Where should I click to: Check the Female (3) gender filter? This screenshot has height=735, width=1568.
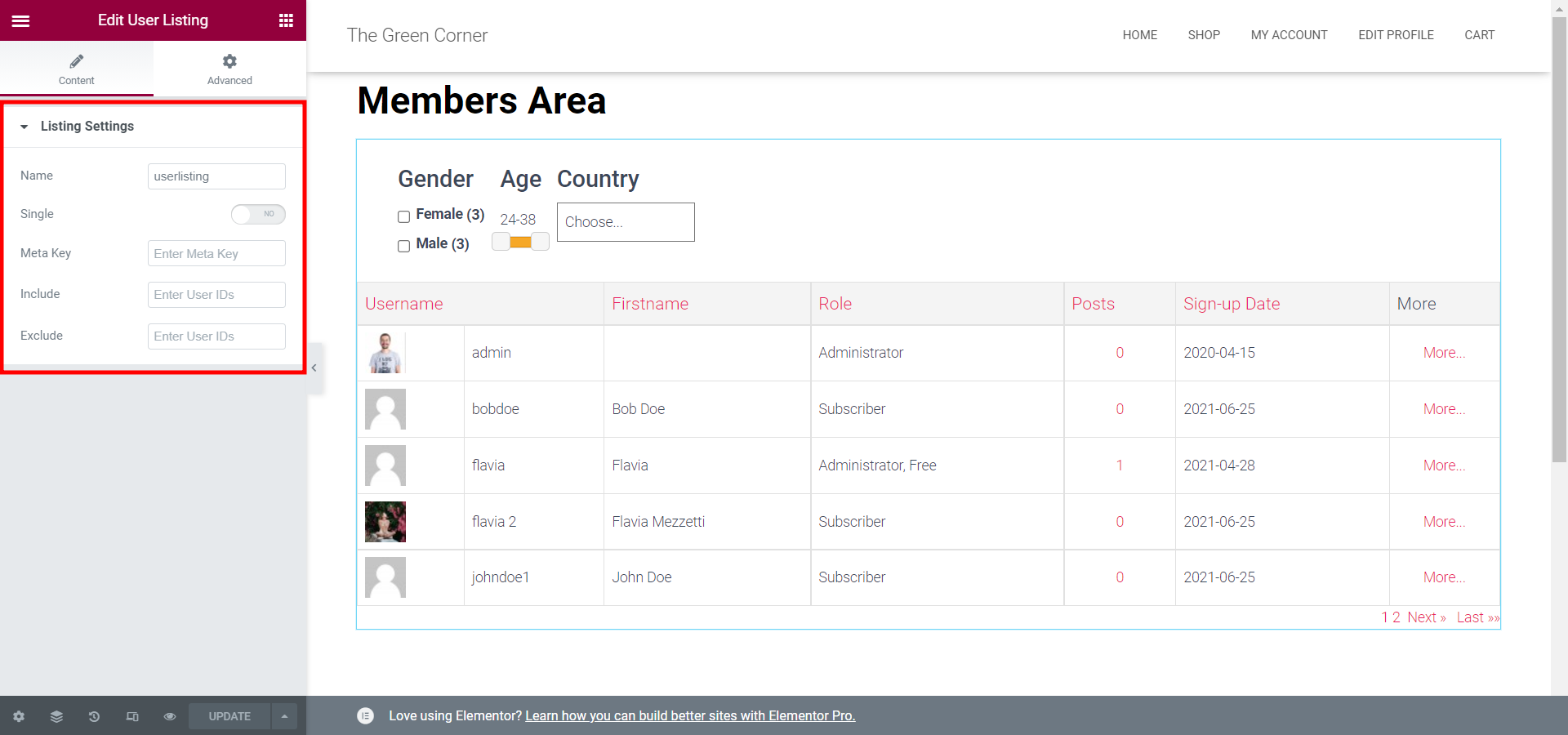point(403,216)
